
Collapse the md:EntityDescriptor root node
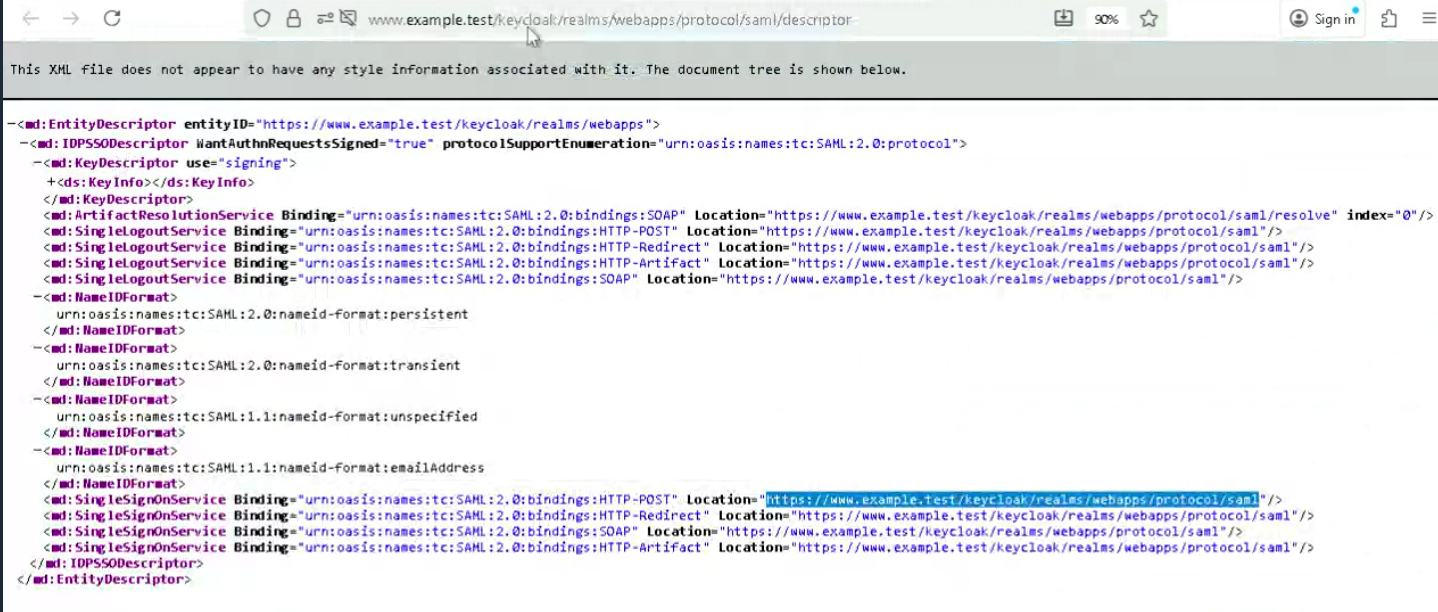[x=10, y=124]
